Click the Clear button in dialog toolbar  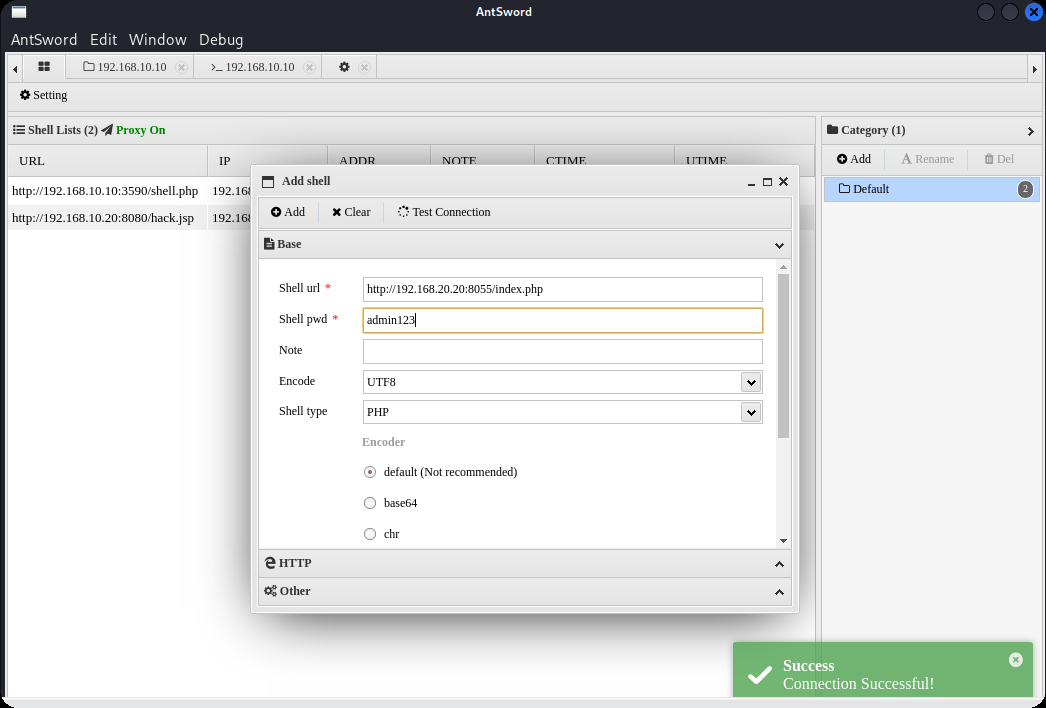351,212
